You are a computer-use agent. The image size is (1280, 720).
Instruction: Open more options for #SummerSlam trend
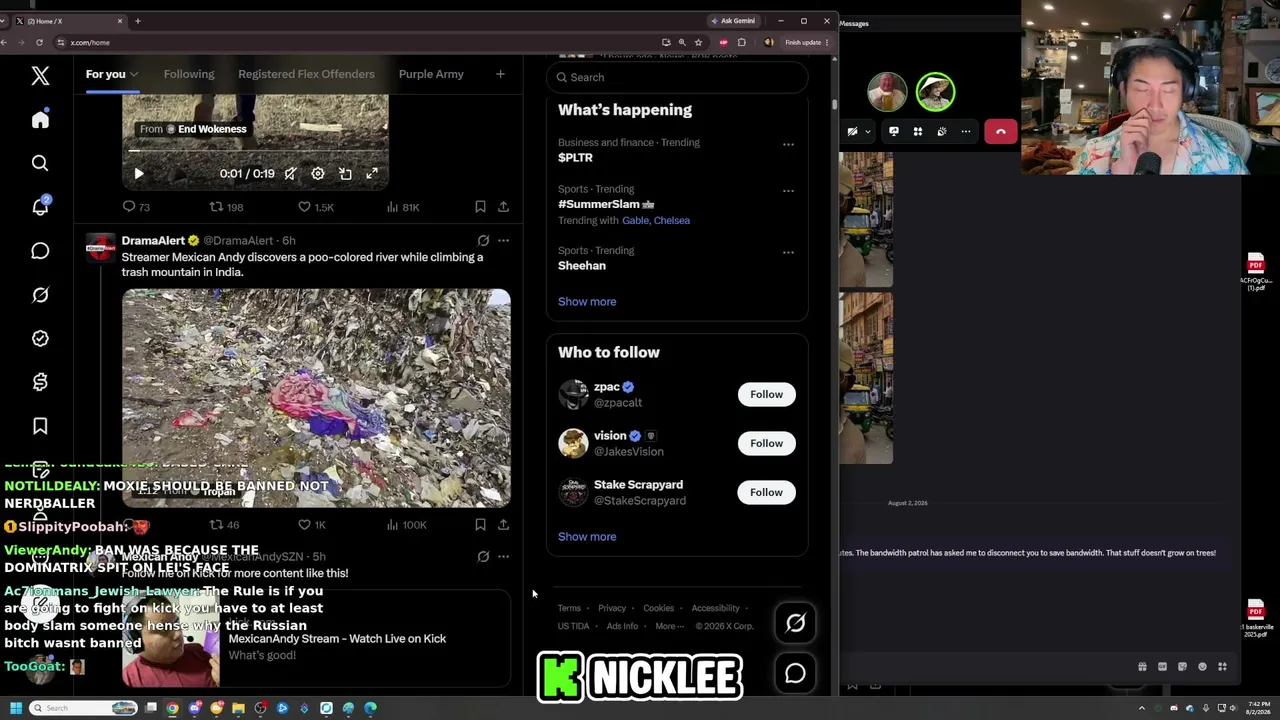788,190
